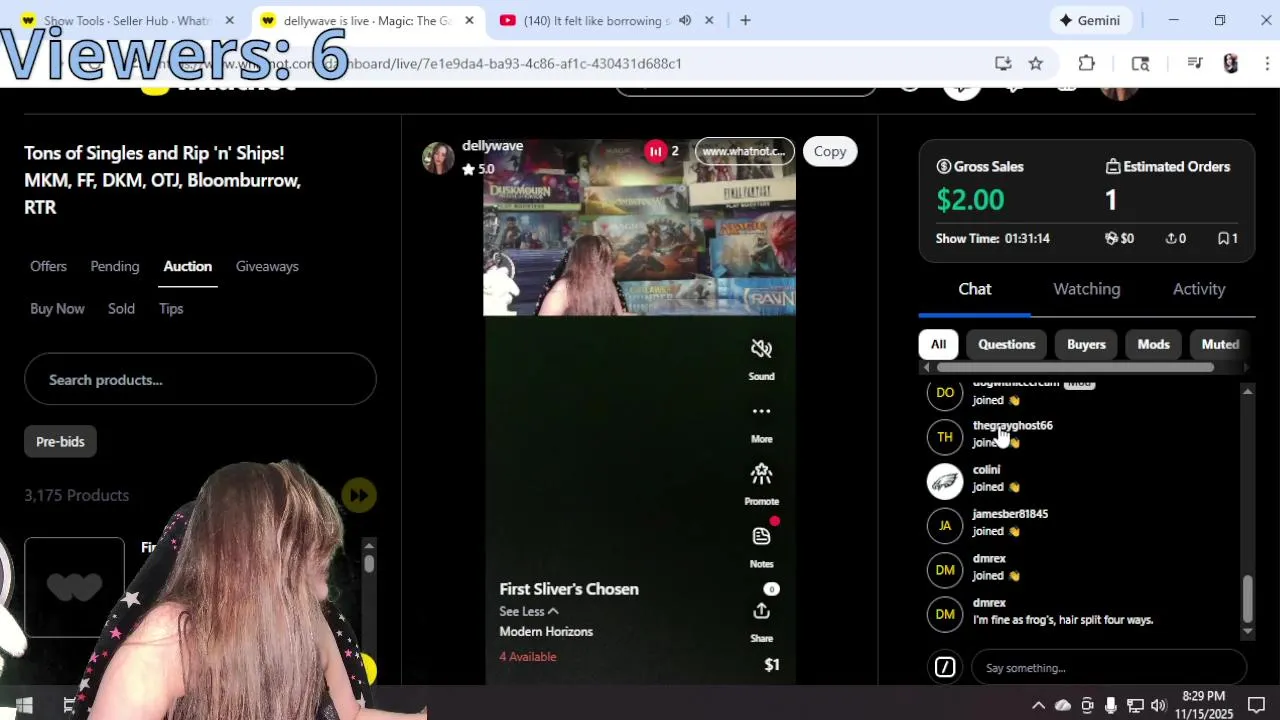The width and height of the screenshot is (1280, 720).
Task: Click the www.whatnot.c... link pill
Action: [744, 151]
